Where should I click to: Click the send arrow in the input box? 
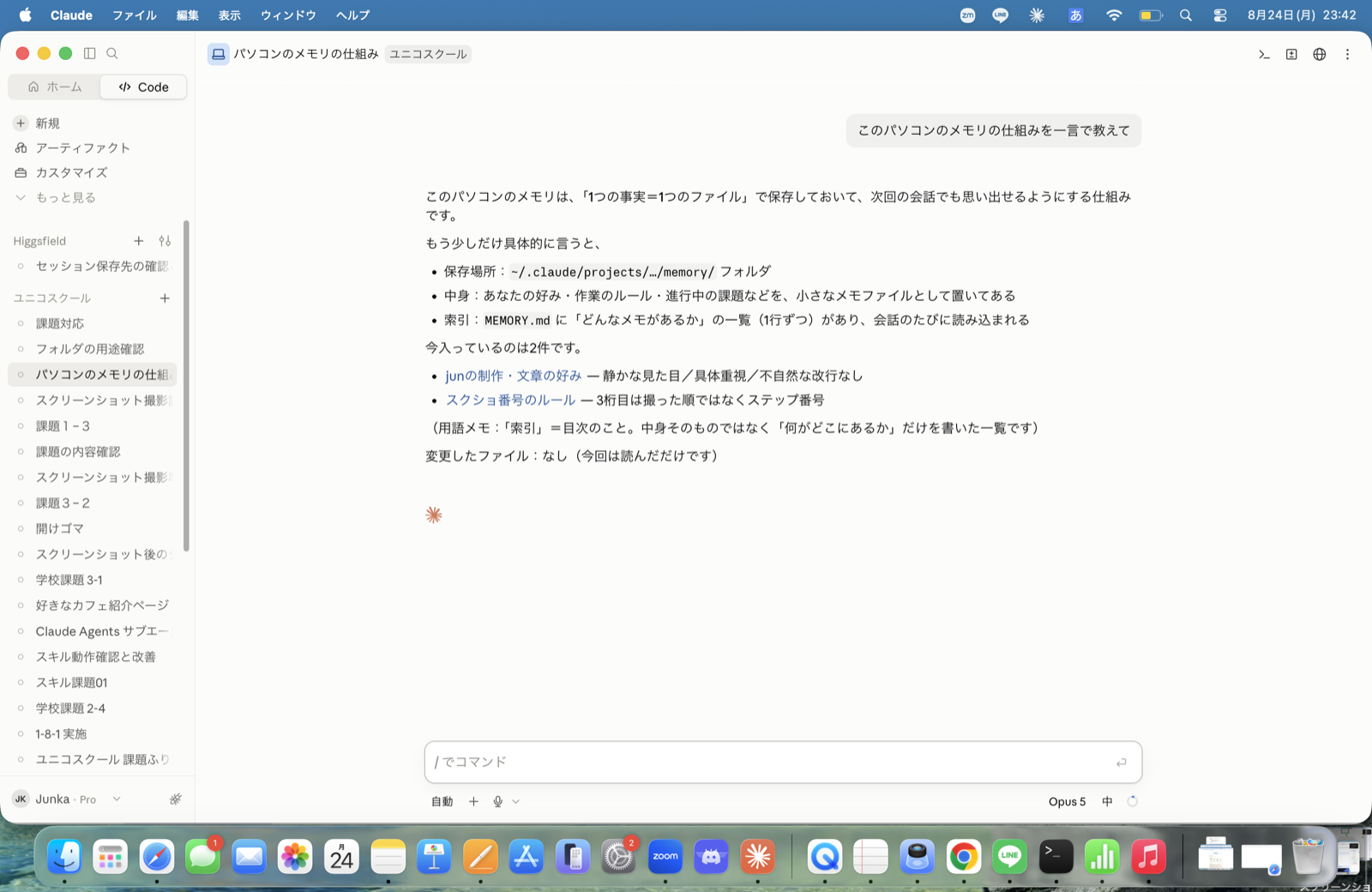pyautogui.click(x=1121, y=762)
